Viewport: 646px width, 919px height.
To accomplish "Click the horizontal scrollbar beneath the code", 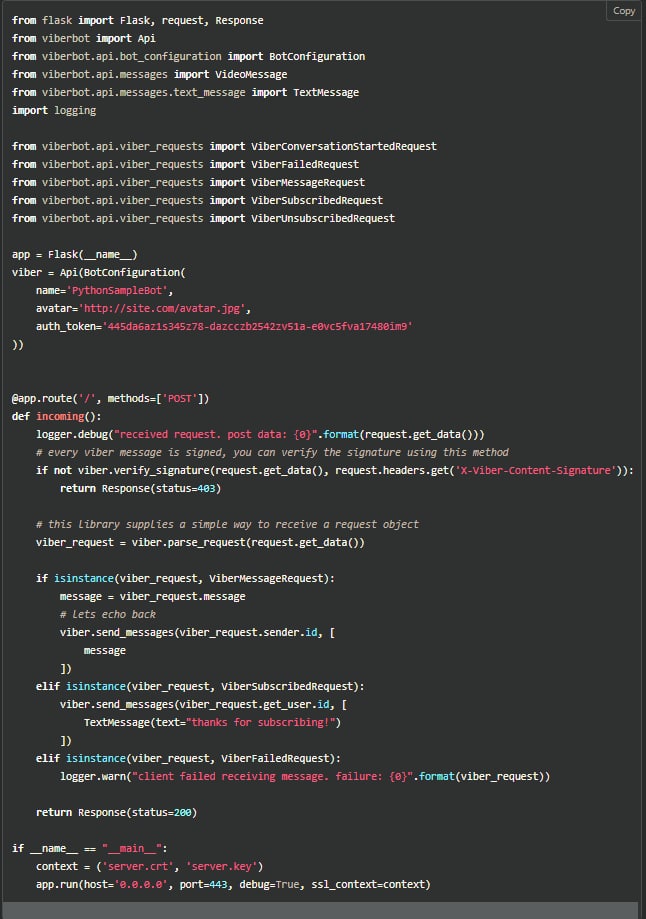I will [x=320, y=910].
